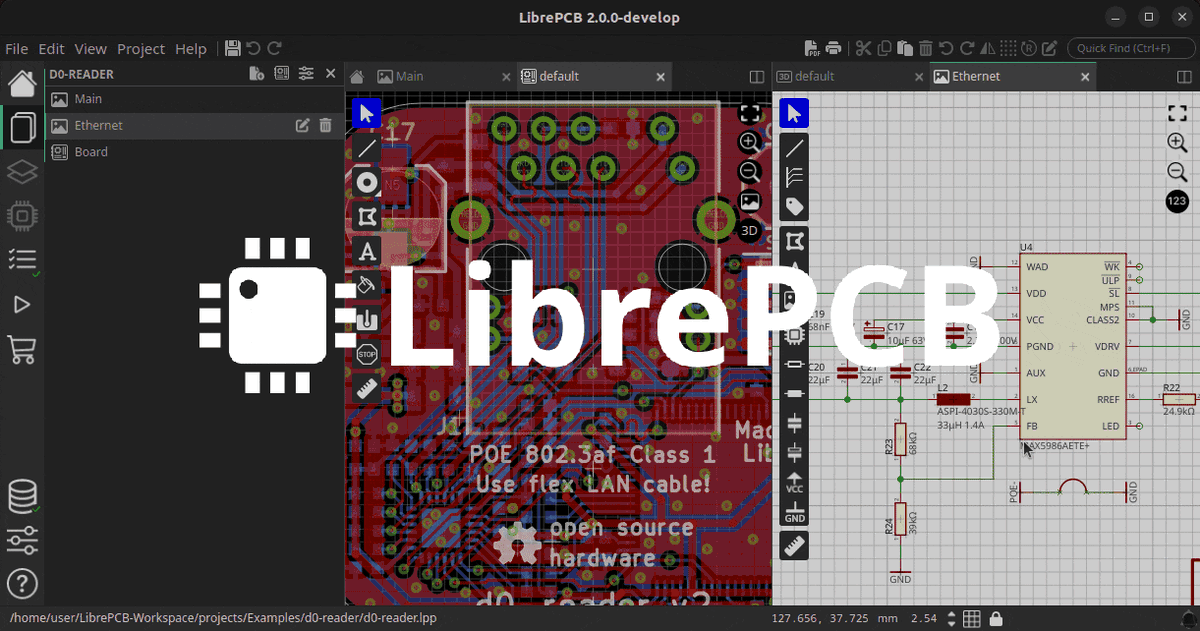Select the schematic Draw Wire tool

[795, 148]
